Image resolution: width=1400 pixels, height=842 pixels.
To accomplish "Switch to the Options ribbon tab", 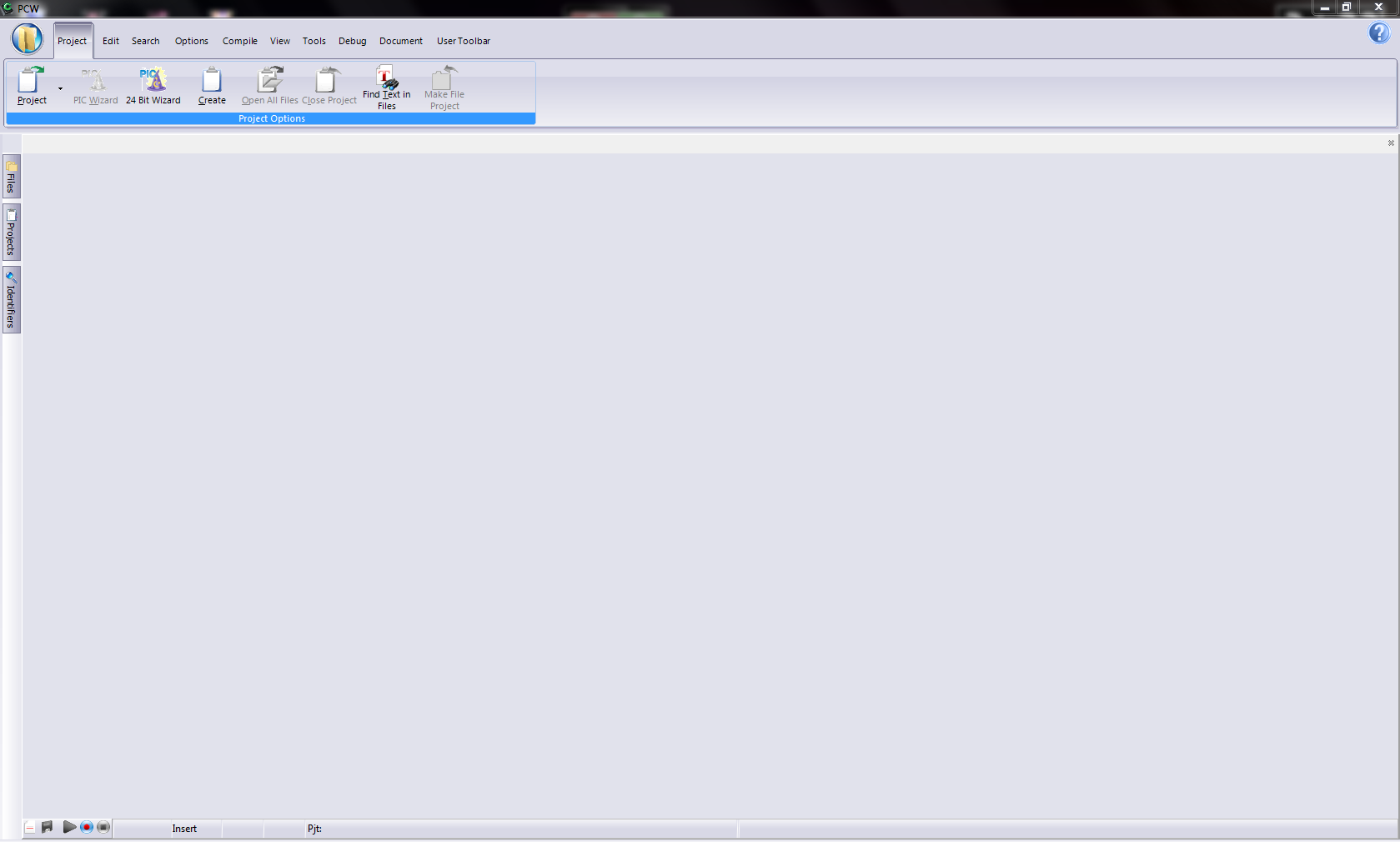I will [x=192, y=41].
